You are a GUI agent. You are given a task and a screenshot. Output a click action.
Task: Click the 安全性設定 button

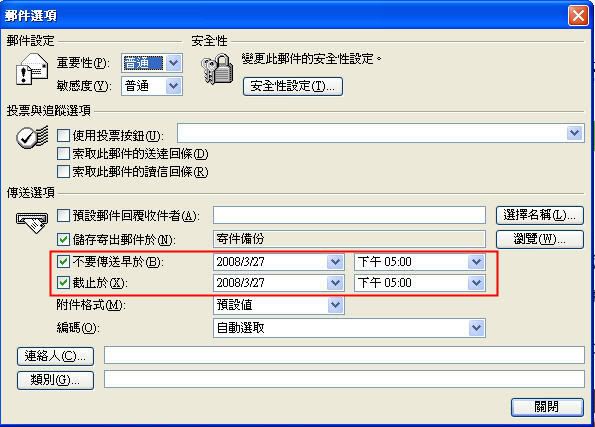pos(293,86)
